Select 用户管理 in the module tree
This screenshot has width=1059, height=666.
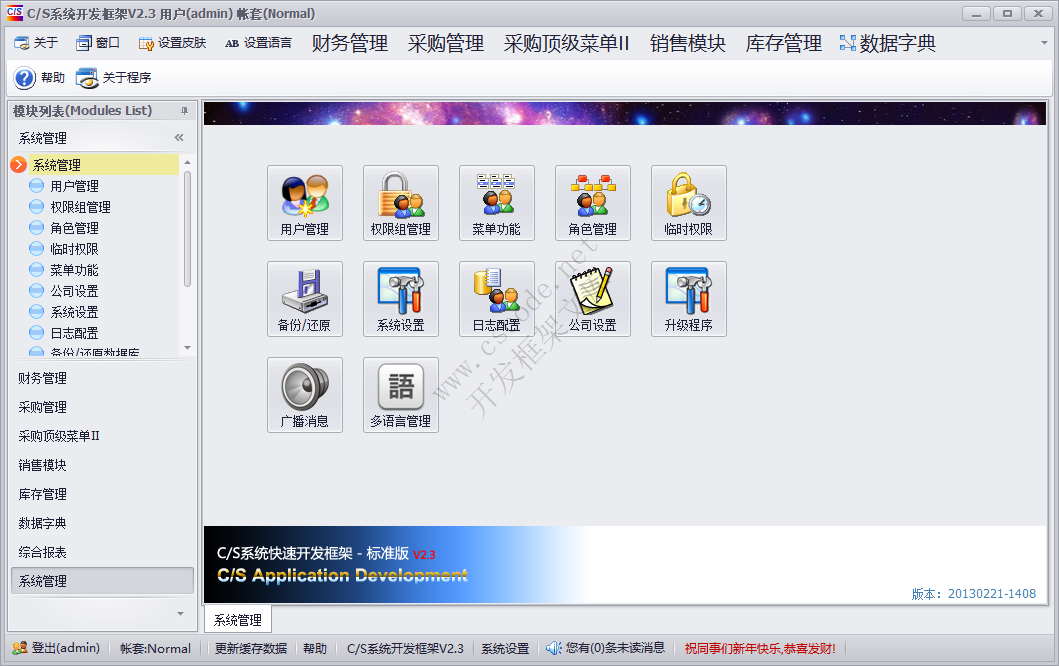coord(74,186)
